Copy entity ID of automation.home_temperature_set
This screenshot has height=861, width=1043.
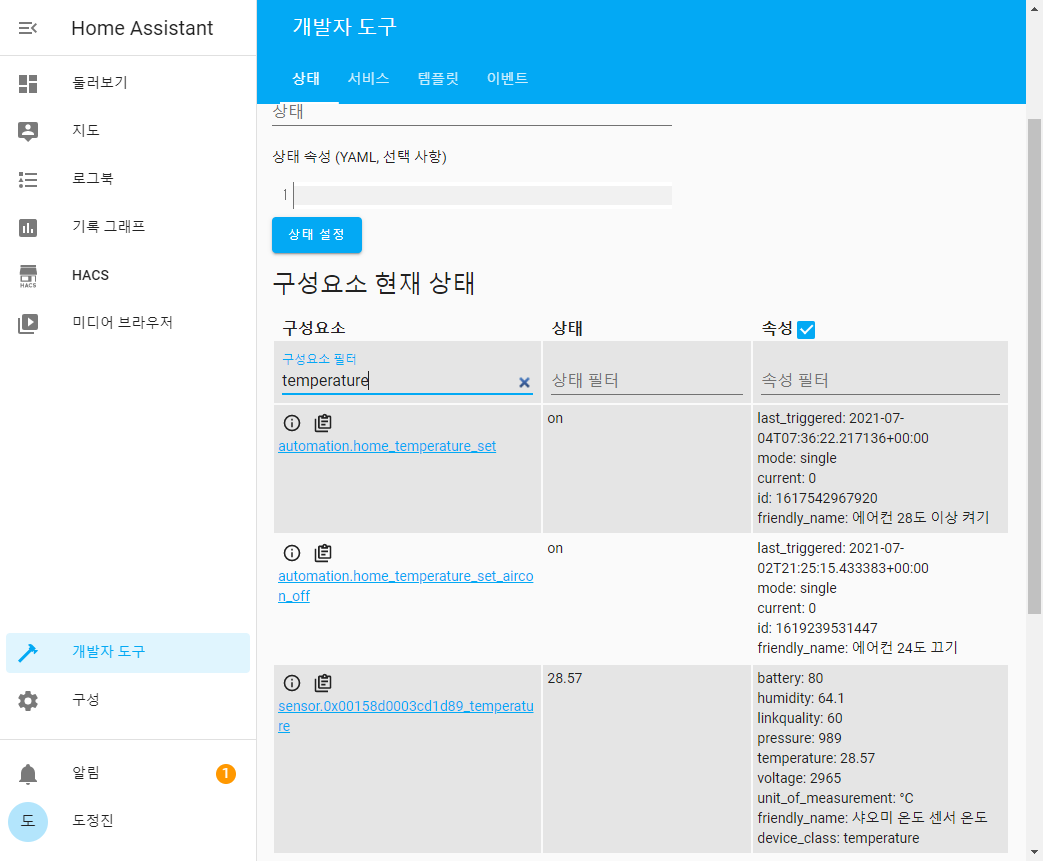coord(323,423)
